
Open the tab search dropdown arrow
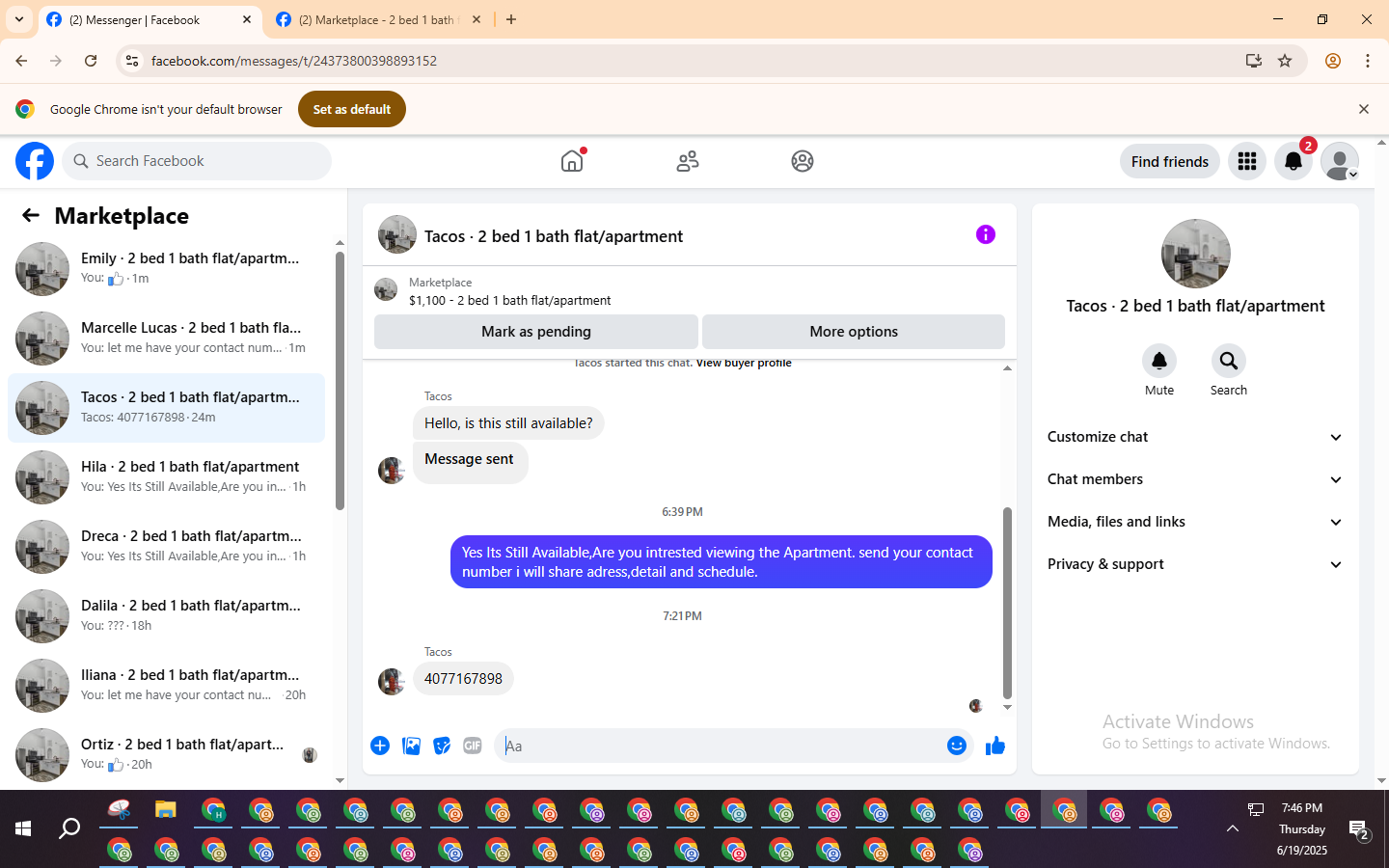point(19,19)
